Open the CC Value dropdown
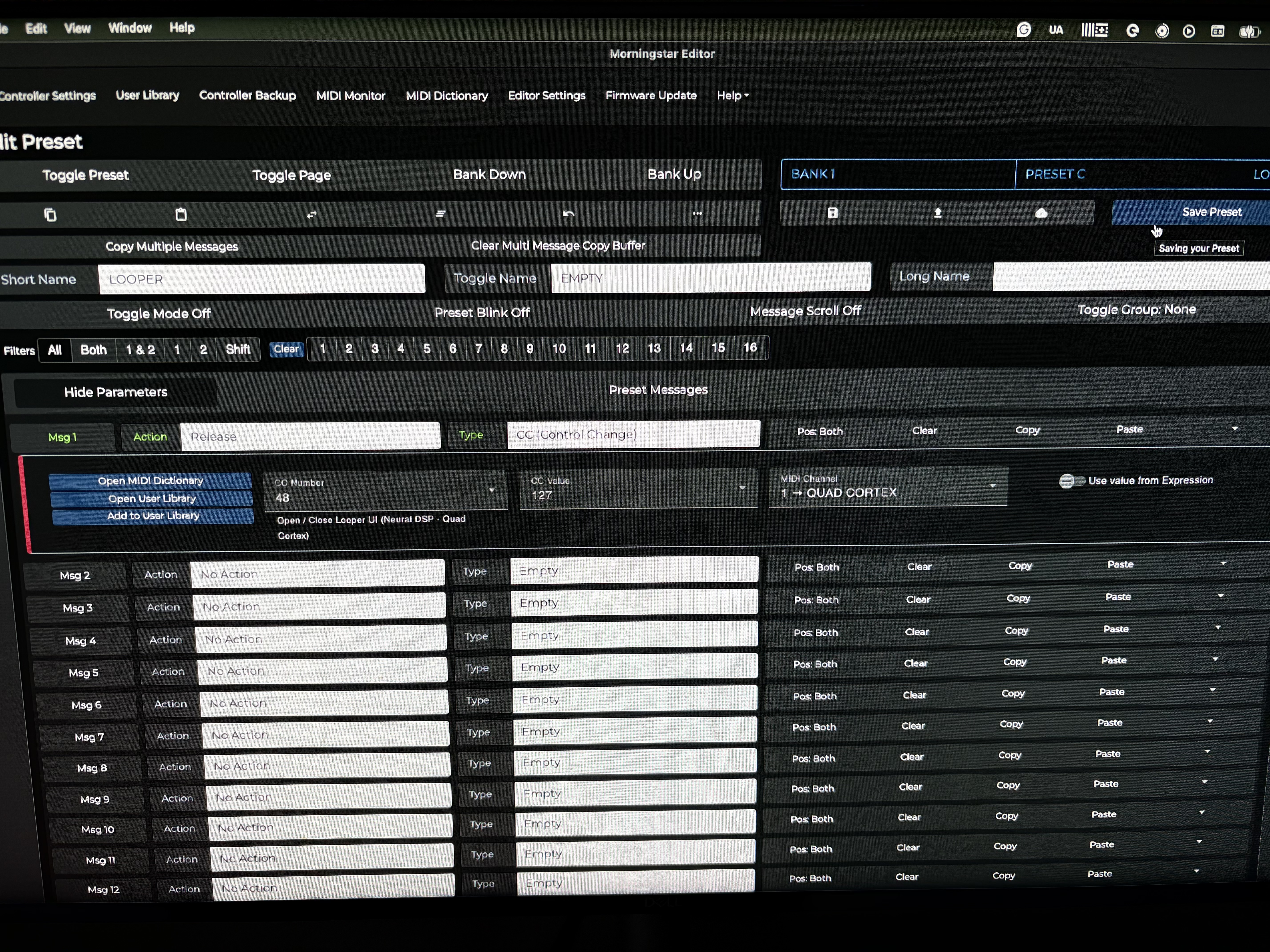This screenshot has width=1270, height=952. click(x=638, y=488)
